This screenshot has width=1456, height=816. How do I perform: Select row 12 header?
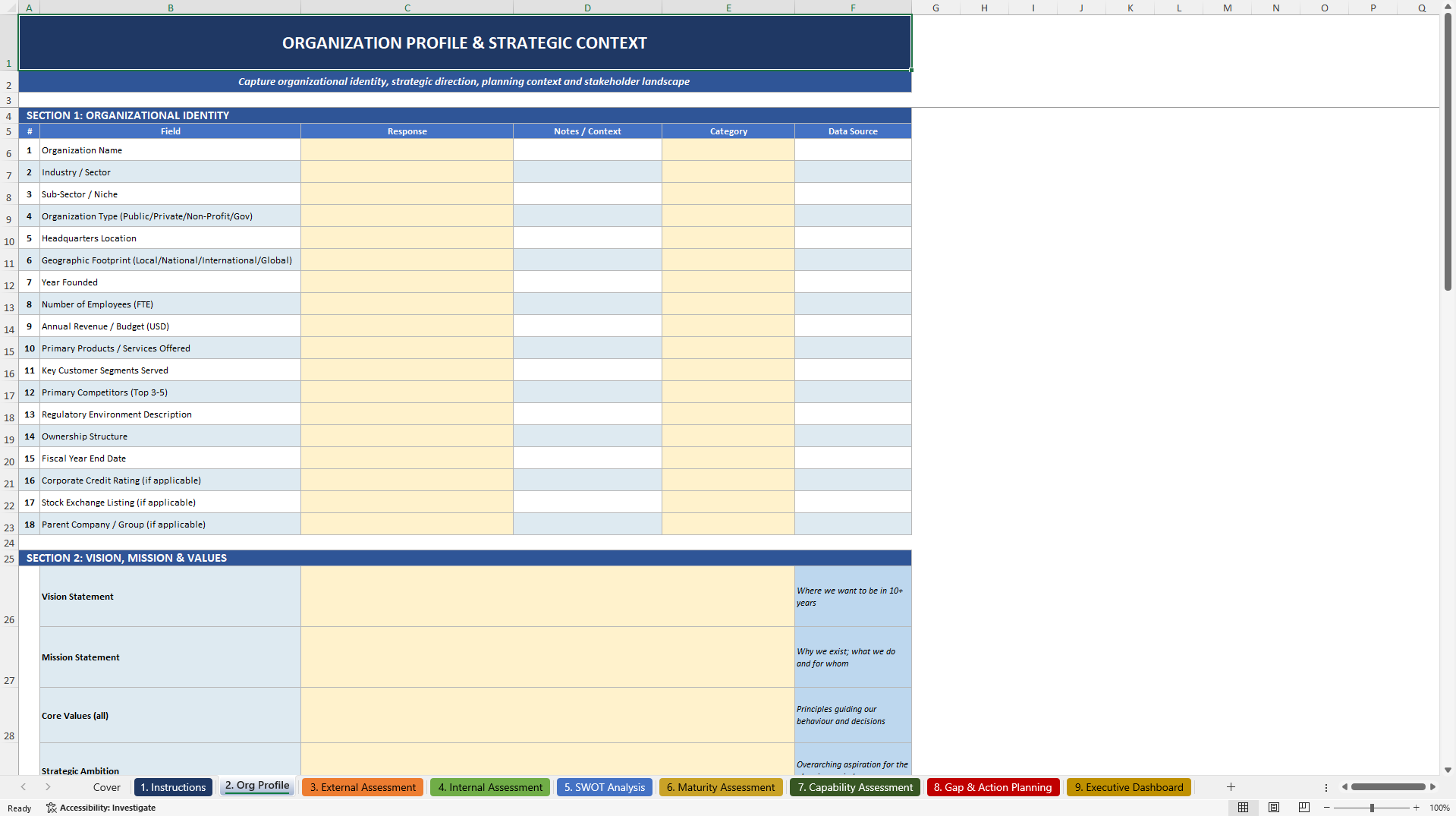[9, 282]
